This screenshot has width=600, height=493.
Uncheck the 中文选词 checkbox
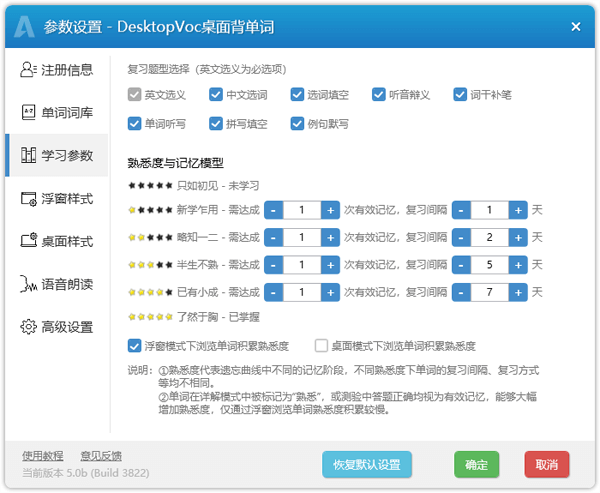pos(216,95)
